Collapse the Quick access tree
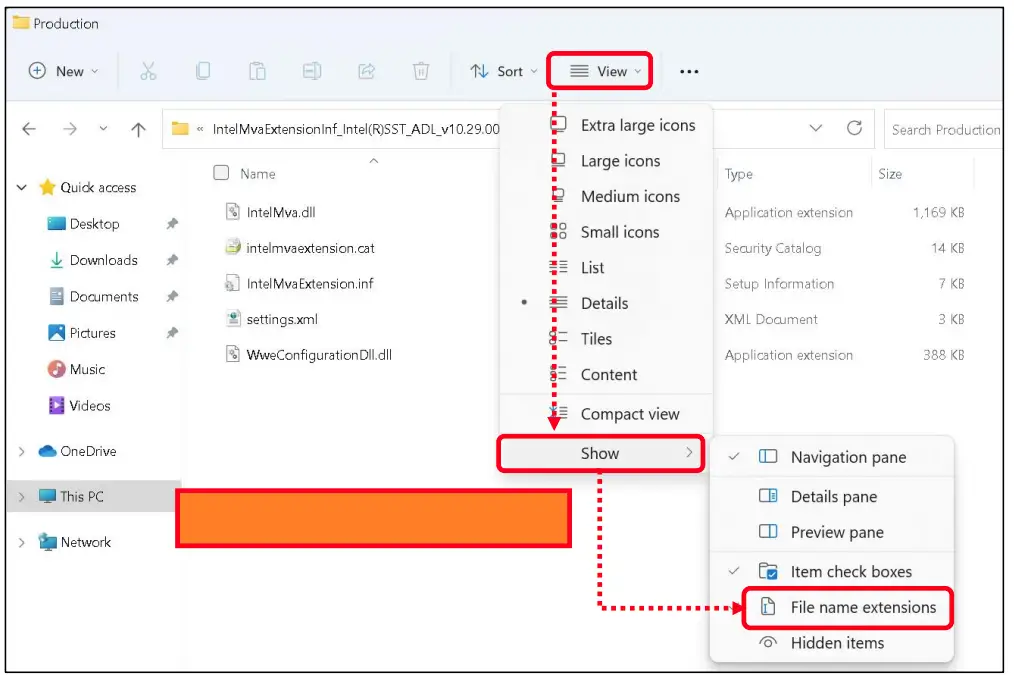 coord(21,188)
